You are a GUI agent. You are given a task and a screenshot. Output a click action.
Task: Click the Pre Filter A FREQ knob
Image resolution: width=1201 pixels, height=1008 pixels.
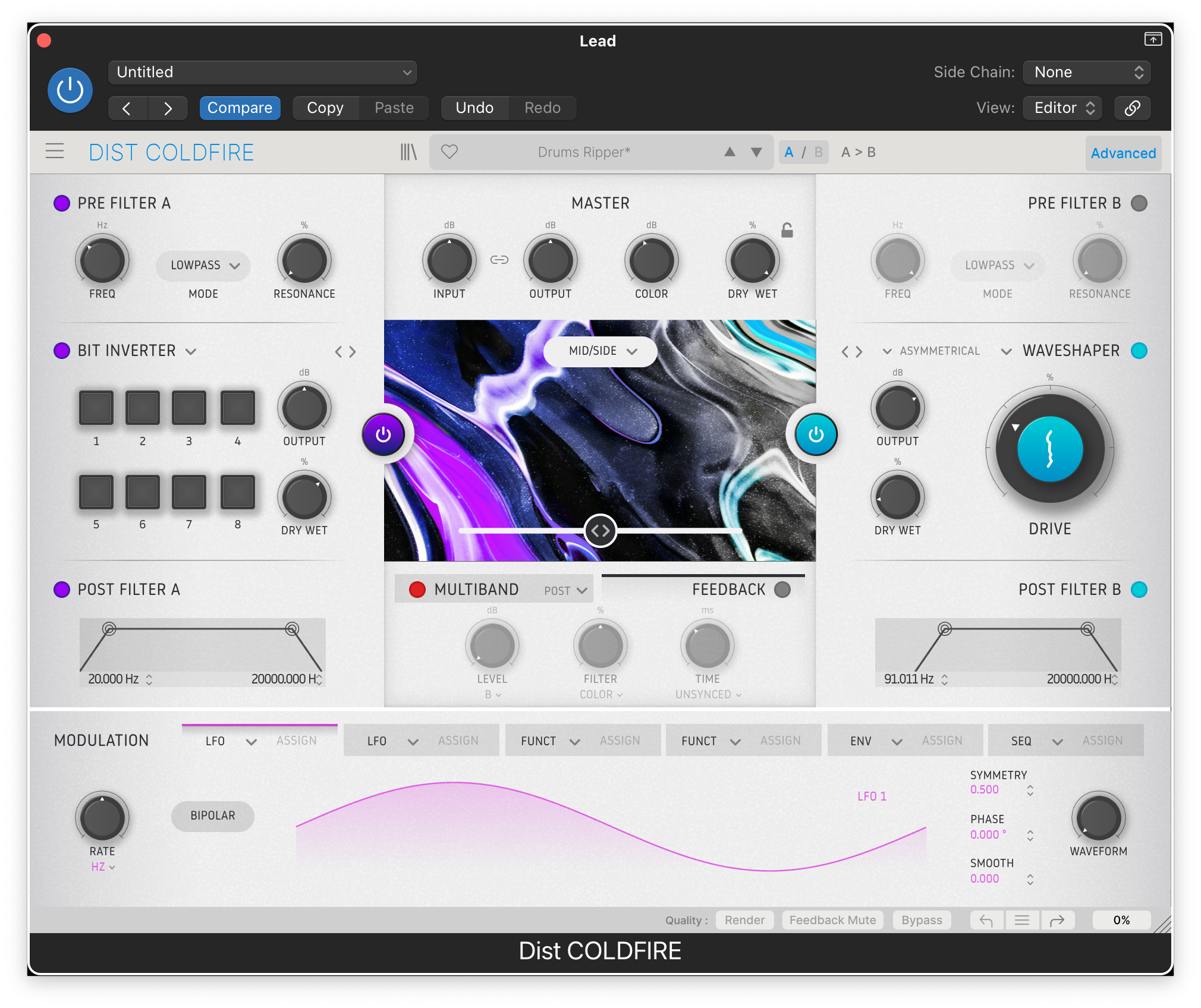[102, 260]
